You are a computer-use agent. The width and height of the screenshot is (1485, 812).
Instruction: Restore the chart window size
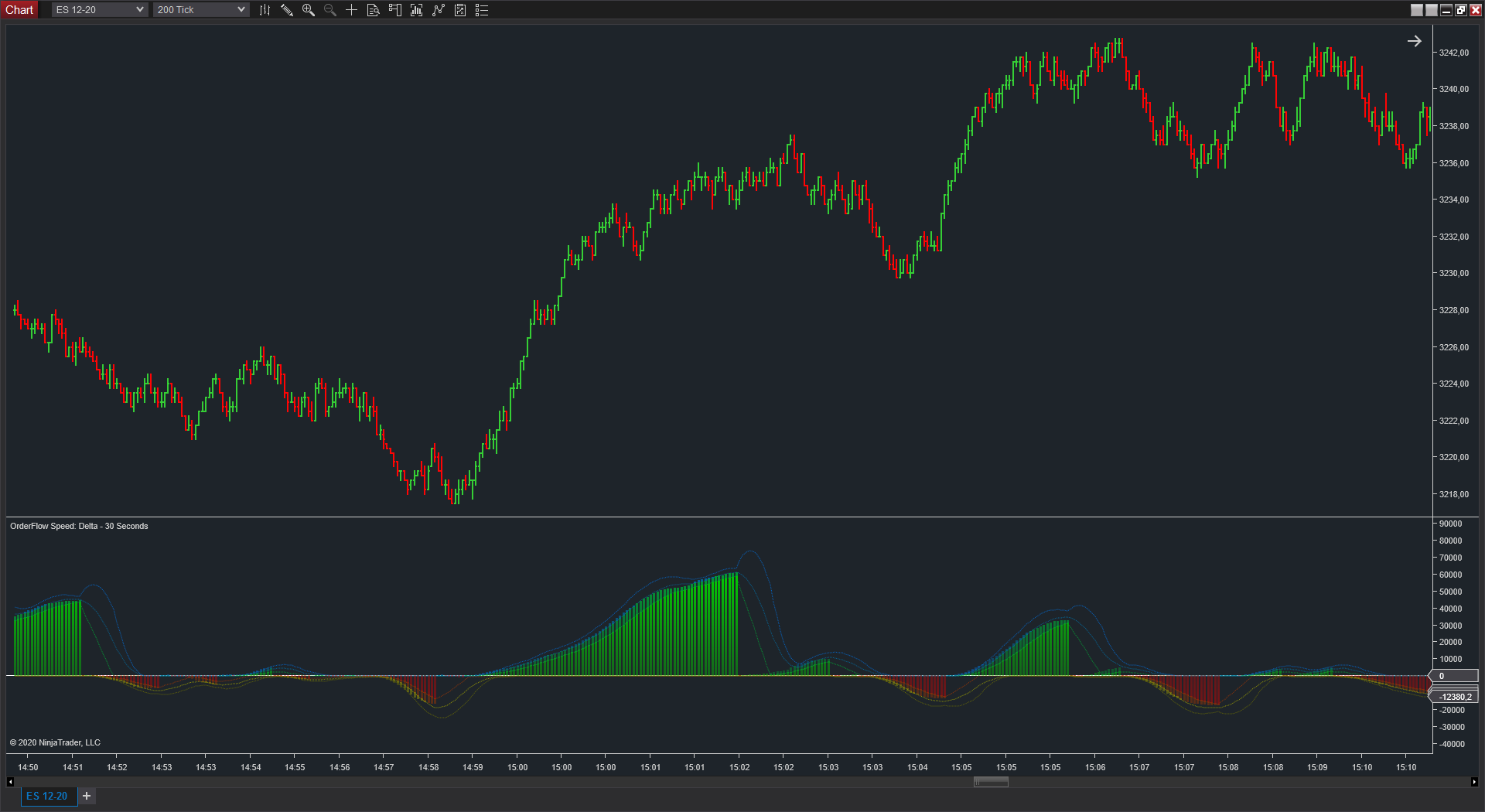[x=1461, y=10]
